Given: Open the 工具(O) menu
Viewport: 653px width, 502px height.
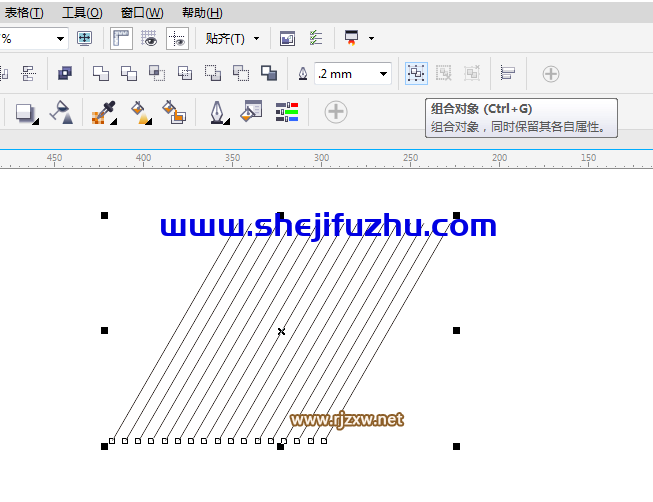Looking at the screenshot, I should 82,13.
